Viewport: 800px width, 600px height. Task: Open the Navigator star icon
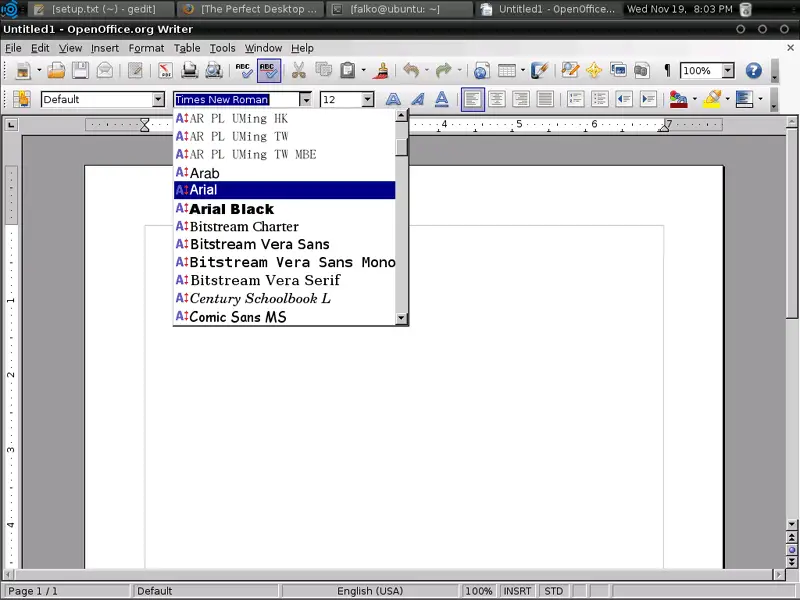pyautogui.click(x=594, y=70)
